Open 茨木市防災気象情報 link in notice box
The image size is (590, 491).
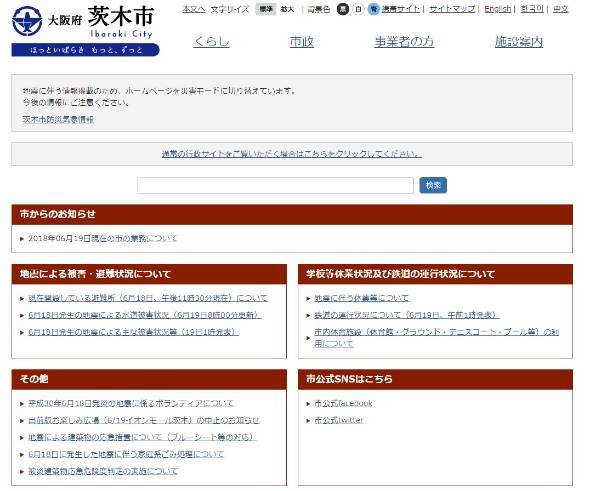point(58,120)
